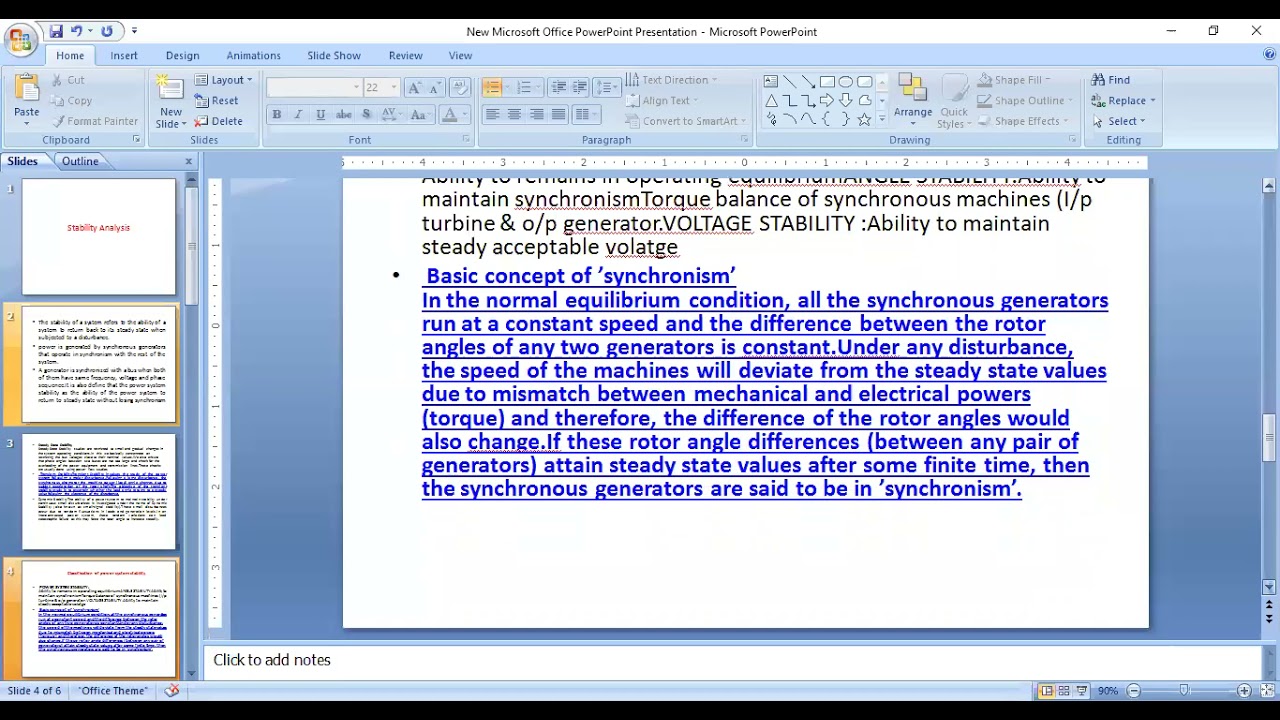Zoom in with the plus button

pyautogui.click(x=1244, y=691)
